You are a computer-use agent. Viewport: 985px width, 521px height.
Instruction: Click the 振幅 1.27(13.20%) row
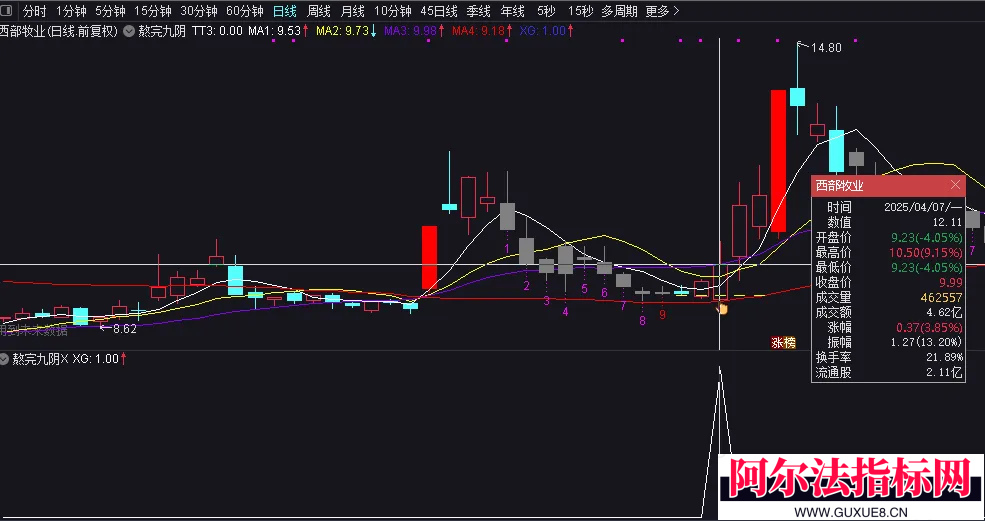tap(888, 343)
